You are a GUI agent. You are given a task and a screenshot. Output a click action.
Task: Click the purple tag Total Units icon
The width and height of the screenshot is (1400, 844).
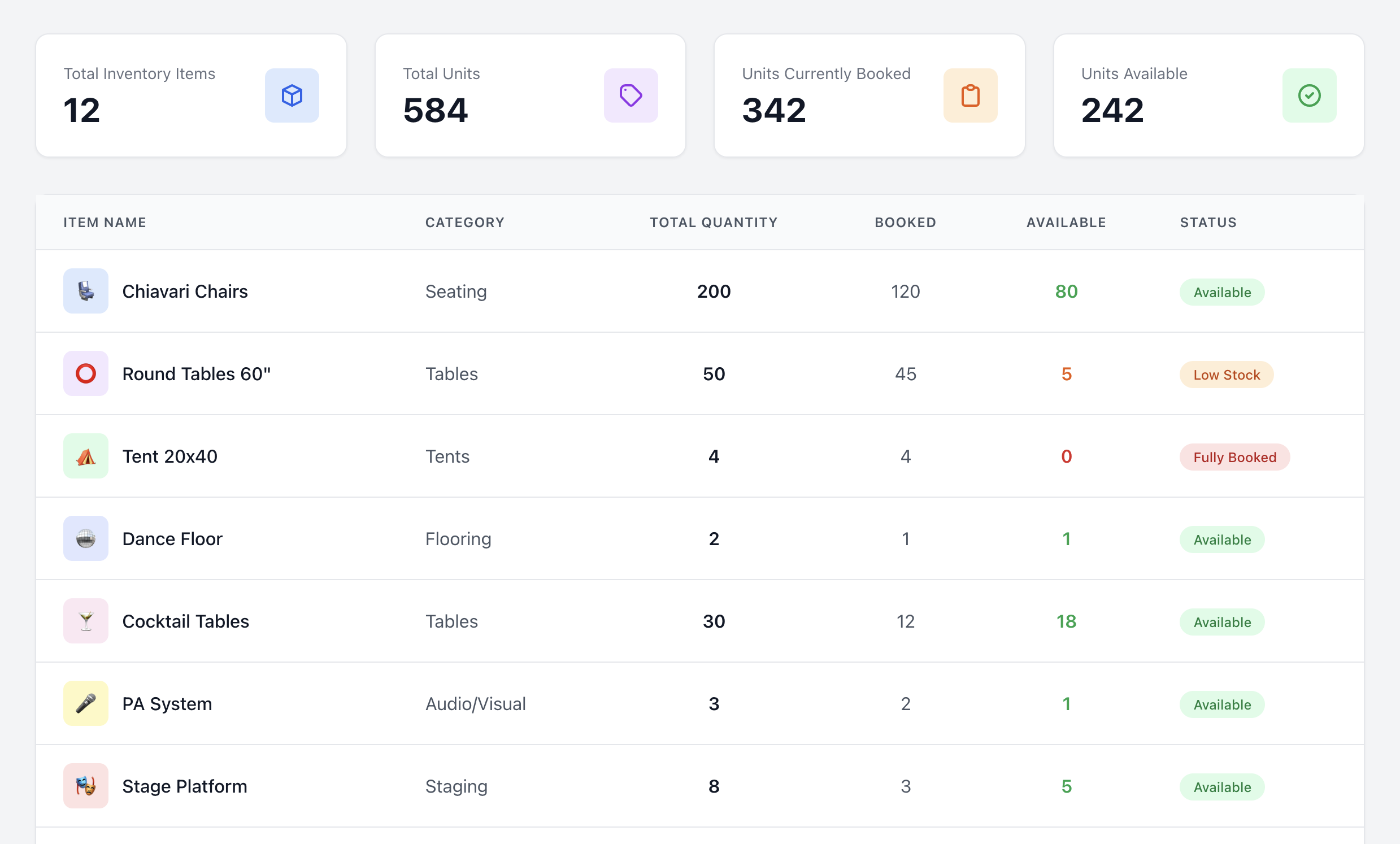pyautogui.click(x=631, y=95)
